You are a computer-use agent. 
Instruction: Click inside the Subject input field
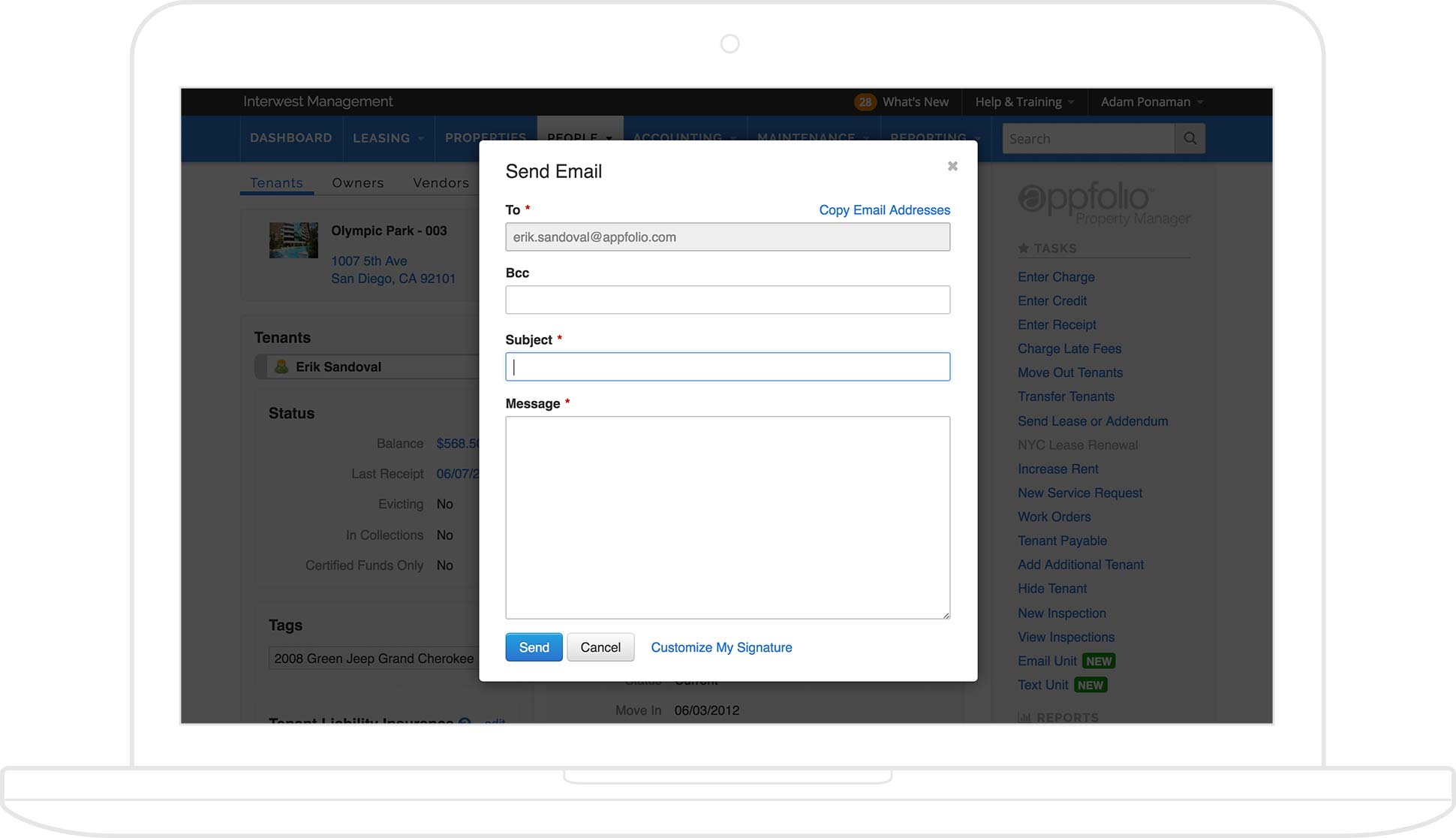coord(727,366)
